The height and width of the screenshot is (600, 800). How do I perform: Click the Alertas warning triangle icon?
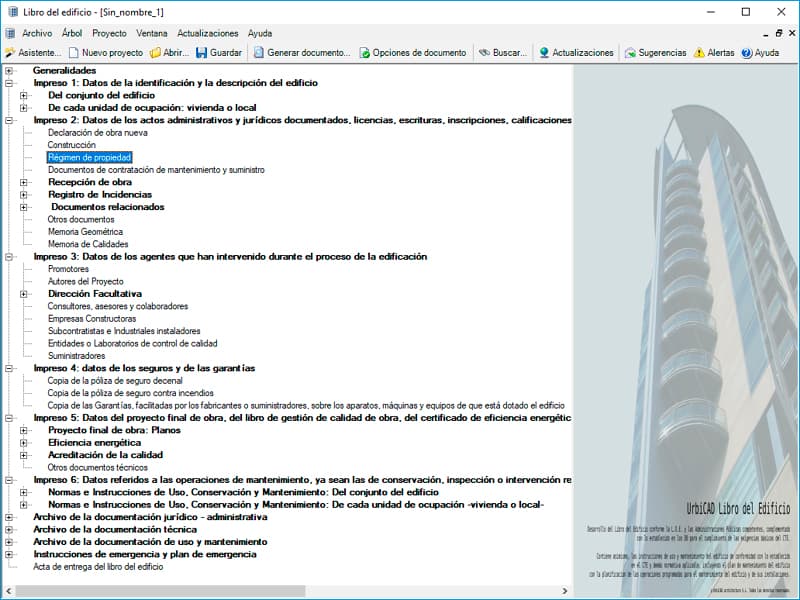pos(699,53)
